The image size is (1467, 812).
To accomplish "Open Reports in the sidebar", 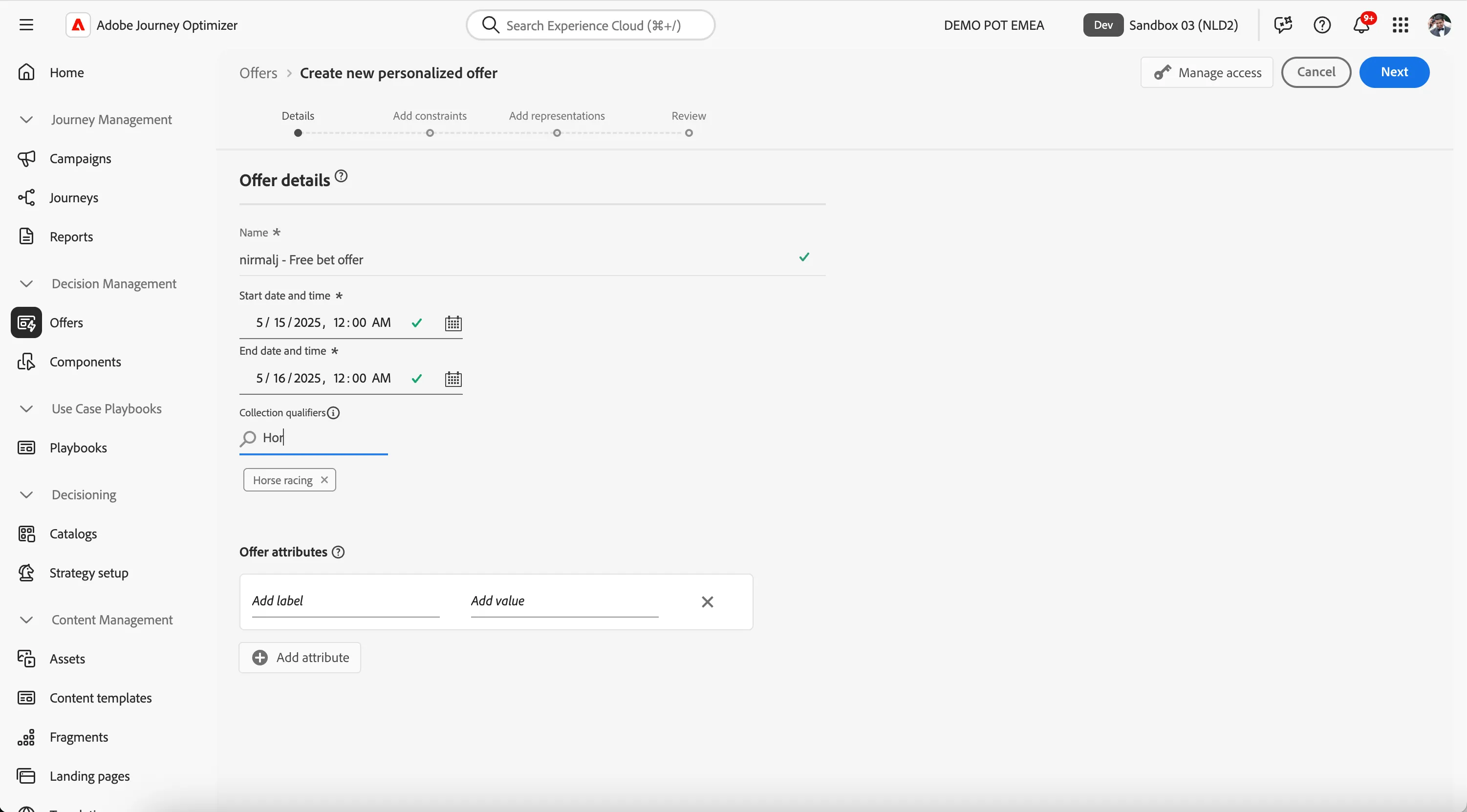I will point(71,237).
